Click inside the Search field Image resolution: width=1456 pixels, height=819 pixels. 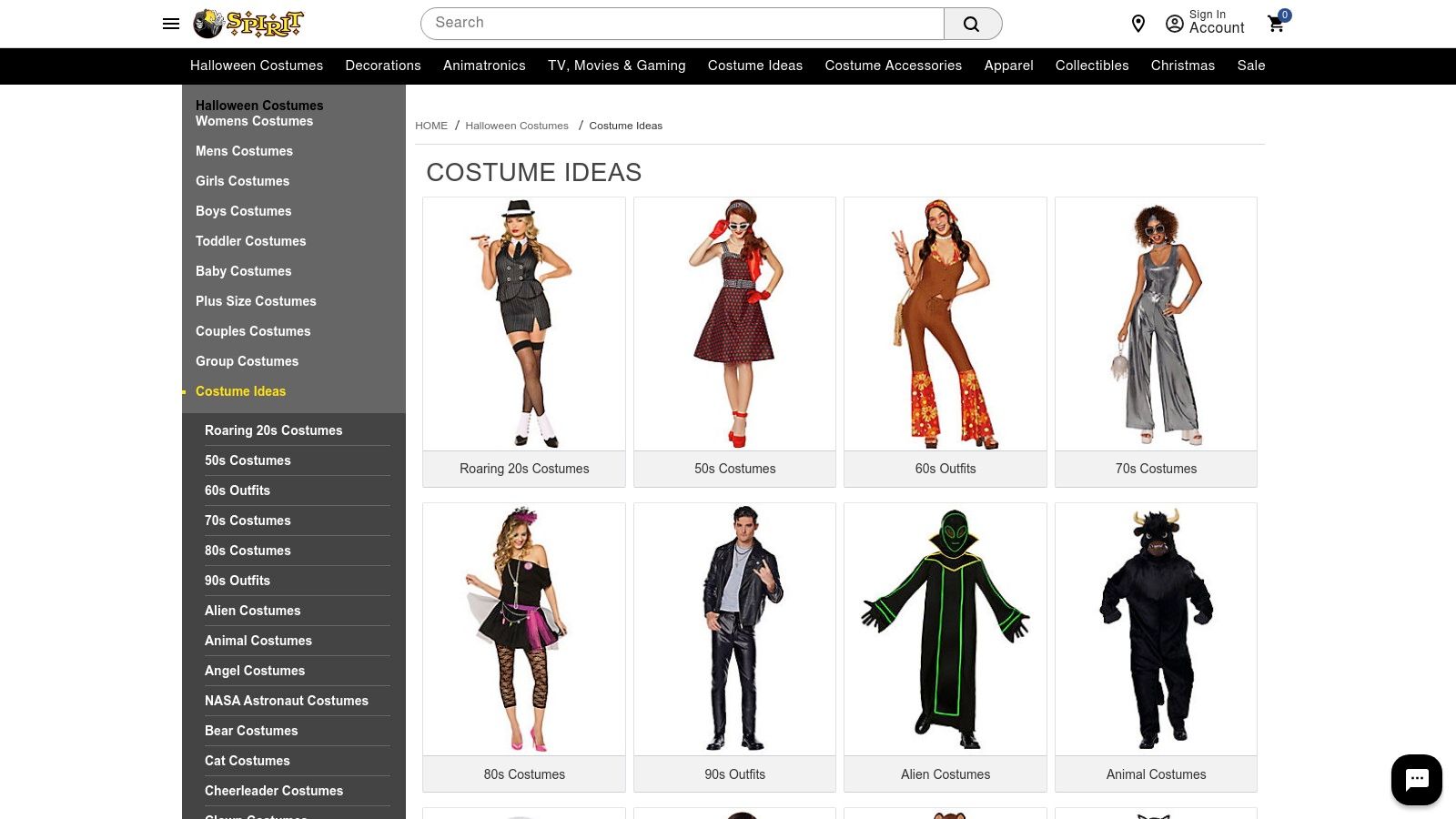682,24
